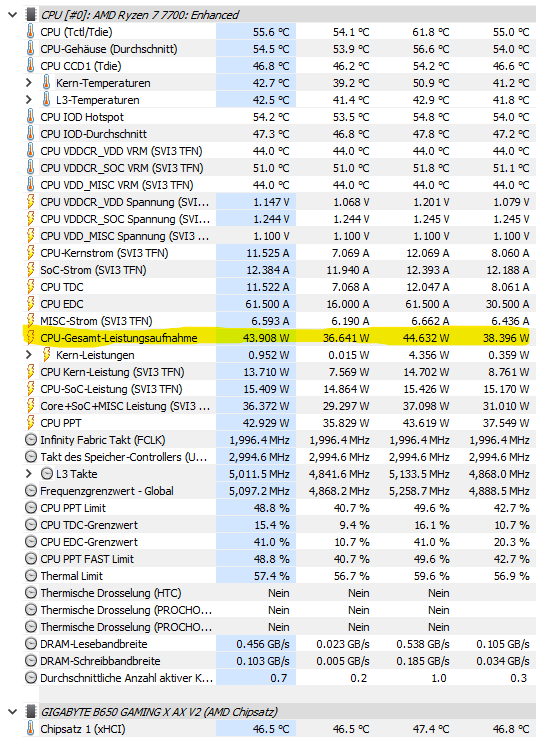This screenshot has height=744, width=550.
Task: Collapse the CPU [#0] AMD Ryzen 7 7700 group
Action: pos(12,15)
